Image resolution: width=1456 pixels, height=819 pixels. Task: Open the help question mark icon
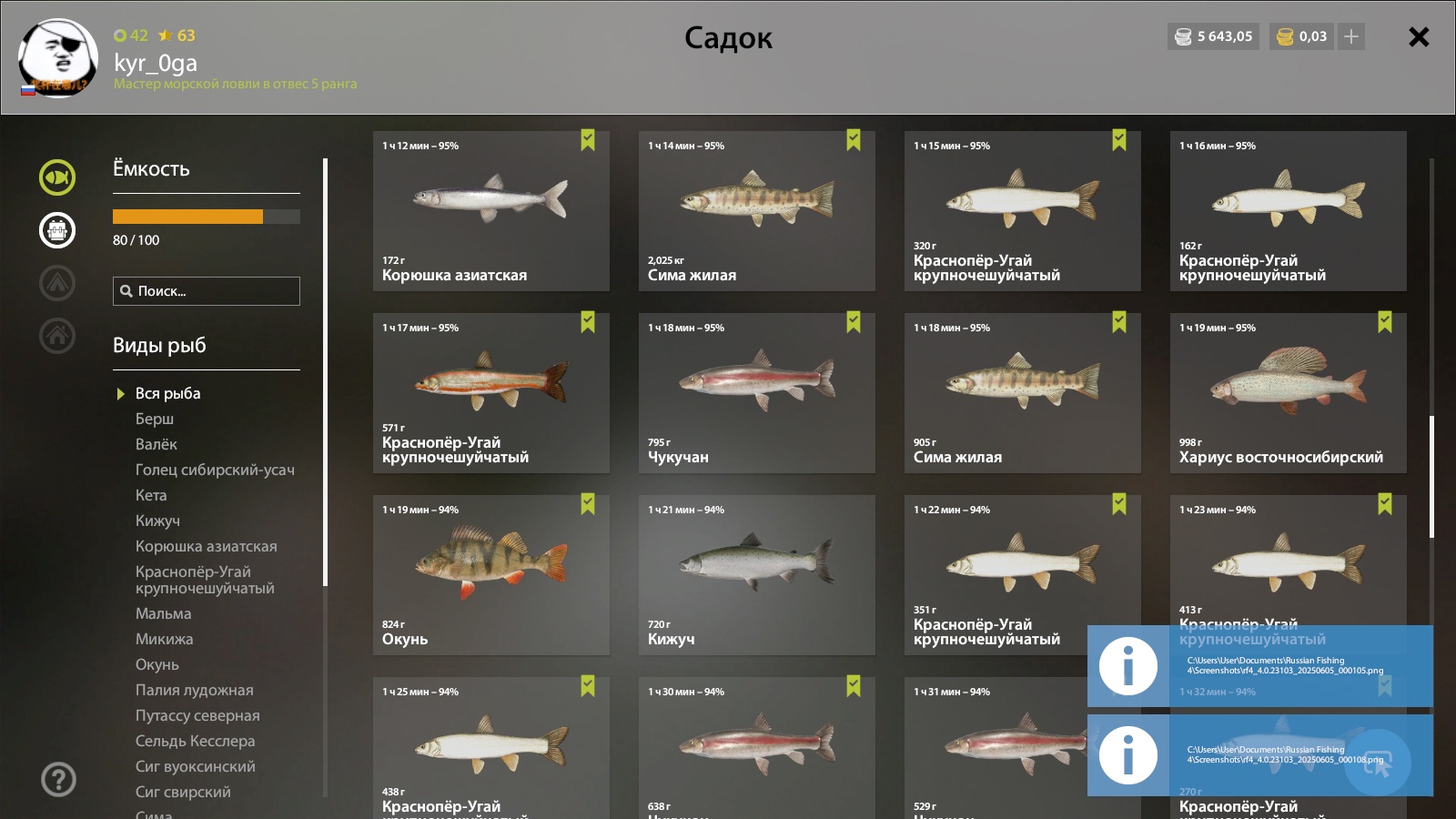[x=58, y=780]
